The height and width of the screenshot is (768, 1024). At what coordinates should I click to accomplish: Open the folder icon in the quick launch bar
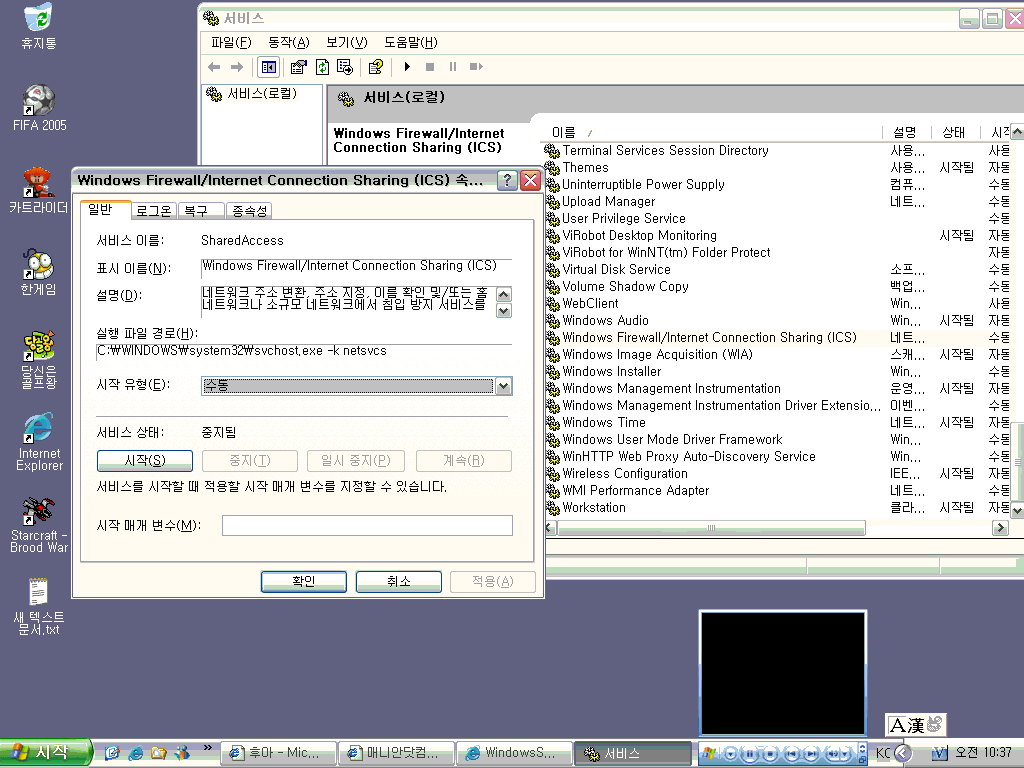tap(158, 753)
